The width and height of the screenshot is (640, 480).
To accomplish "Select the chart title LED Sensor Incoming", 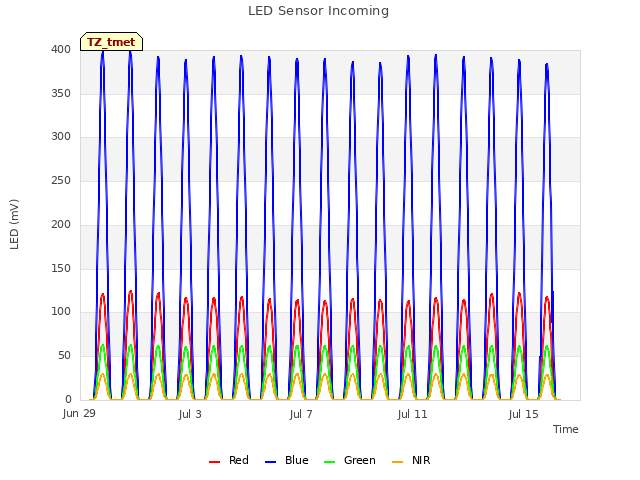I will coord(318,11).
